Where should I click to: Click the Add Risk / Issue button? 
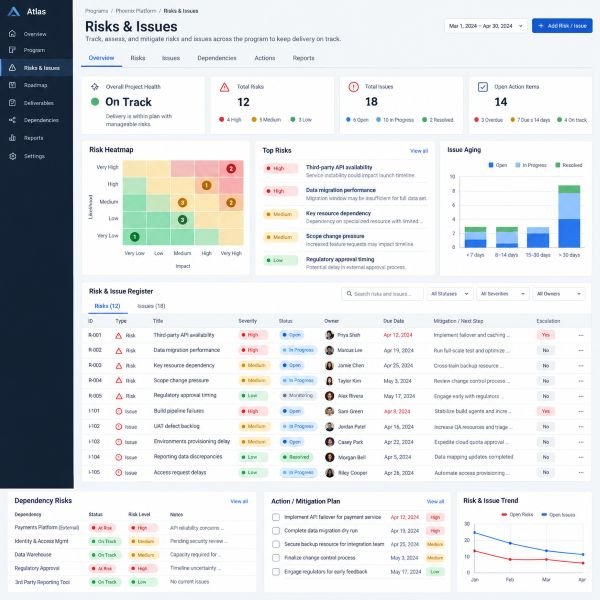[x=562, y=26]
